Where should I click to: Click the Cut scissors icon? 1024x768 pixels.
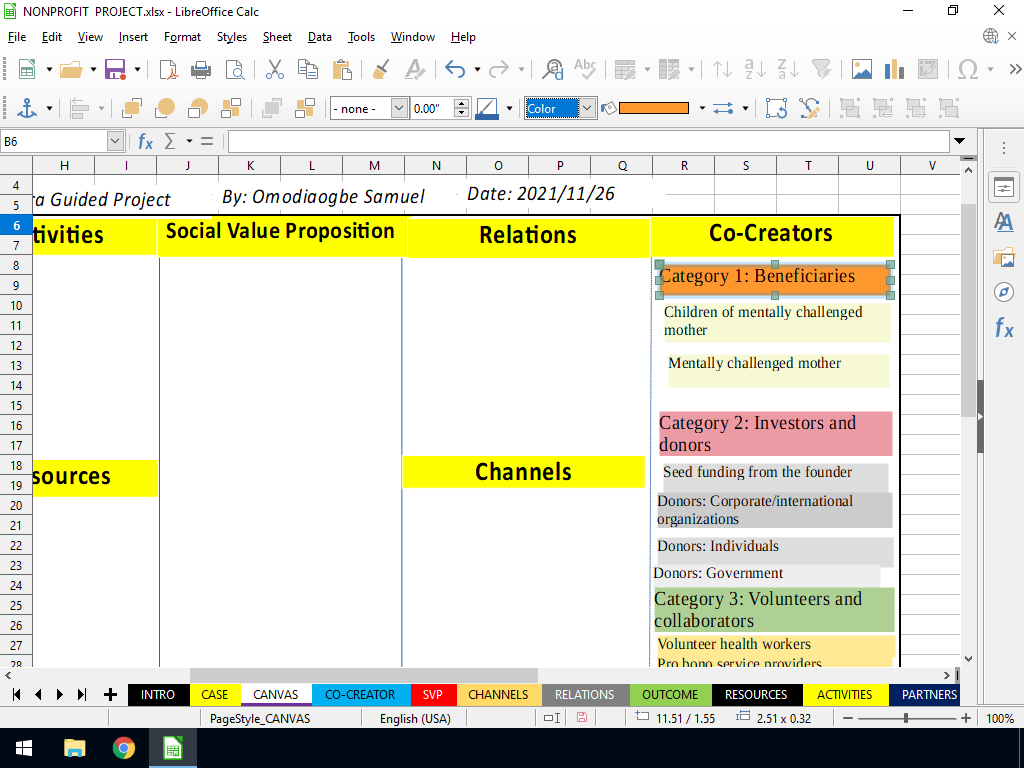[x=275, y=69]
